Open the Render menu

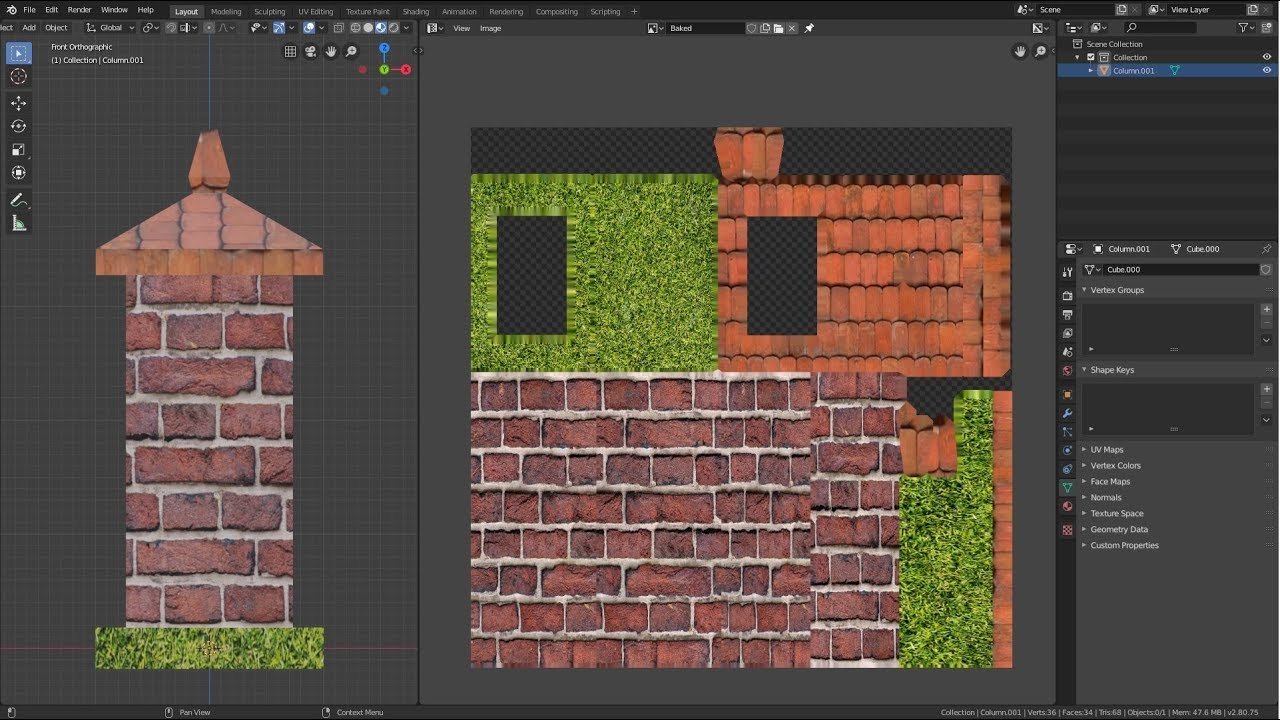(x=79, y=10)
